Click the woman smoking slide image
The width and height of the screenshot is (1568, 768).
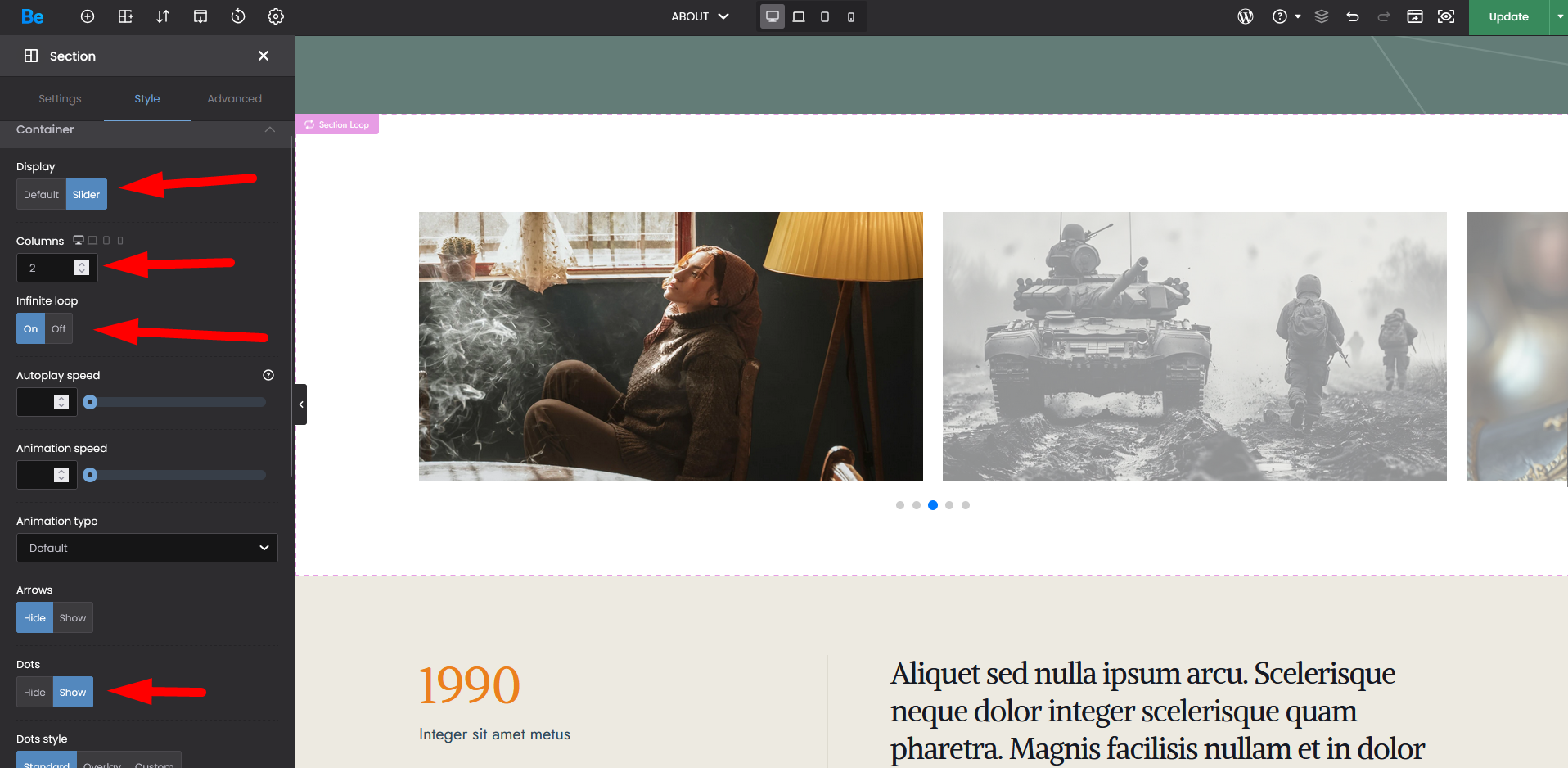pyautogui.click(x=671, y=346)
